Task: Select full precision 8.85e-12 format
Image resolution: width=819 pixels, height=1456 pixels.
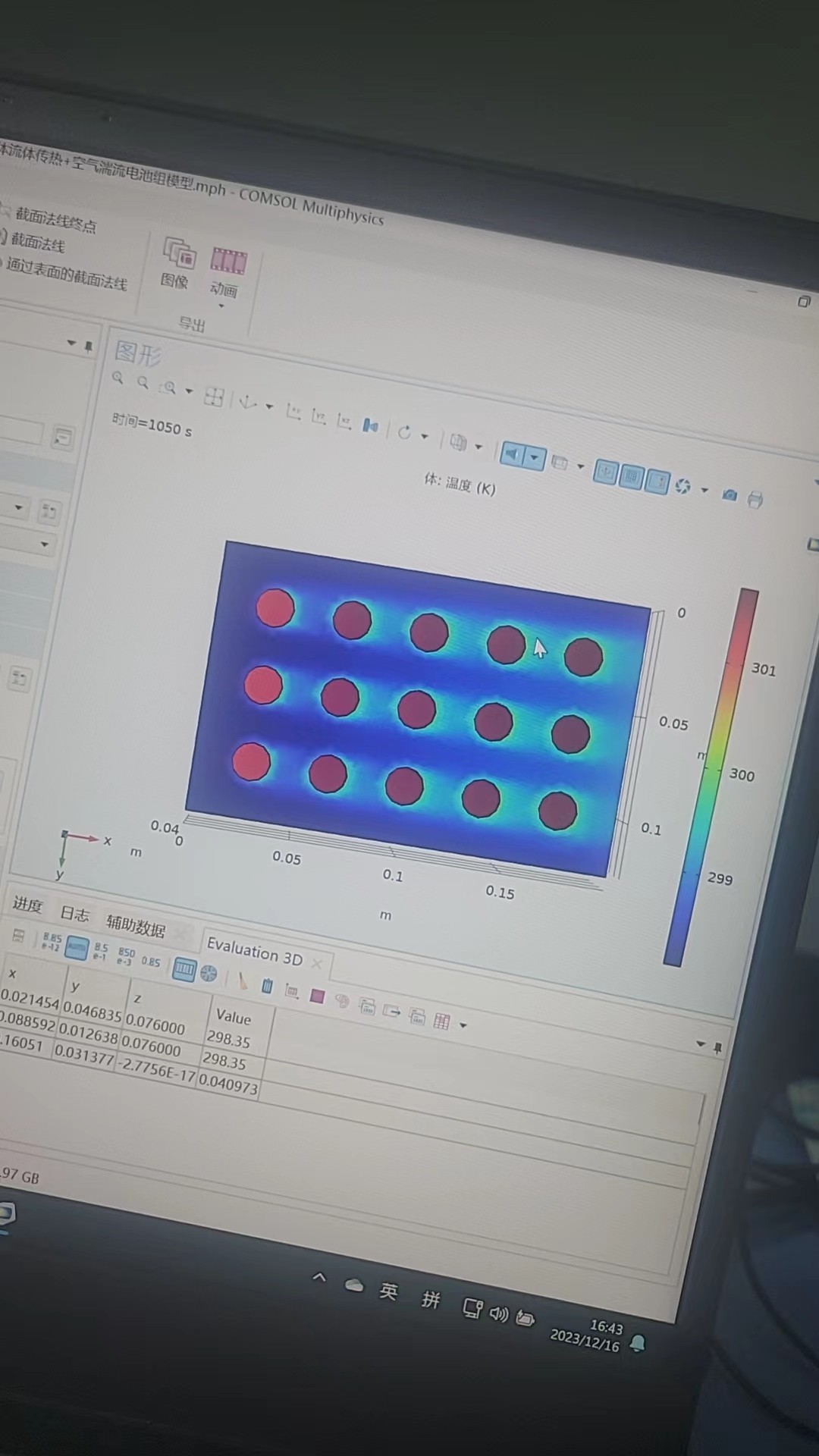Action: [x=52, y=942]
